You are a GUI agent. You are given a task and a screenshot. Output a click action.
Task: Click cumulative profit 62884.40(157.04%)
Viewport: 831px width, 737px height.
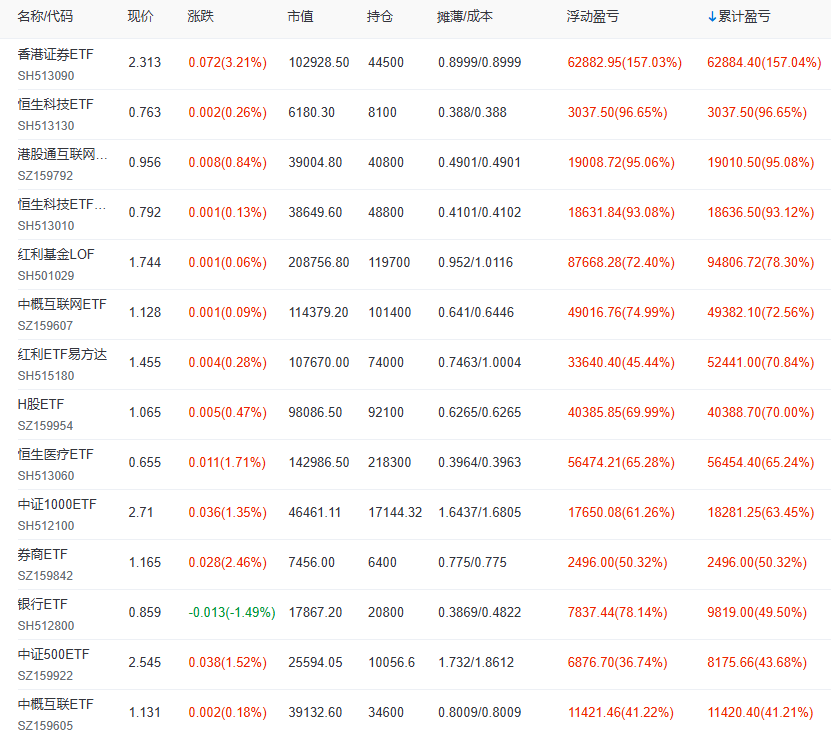[764, 63]
